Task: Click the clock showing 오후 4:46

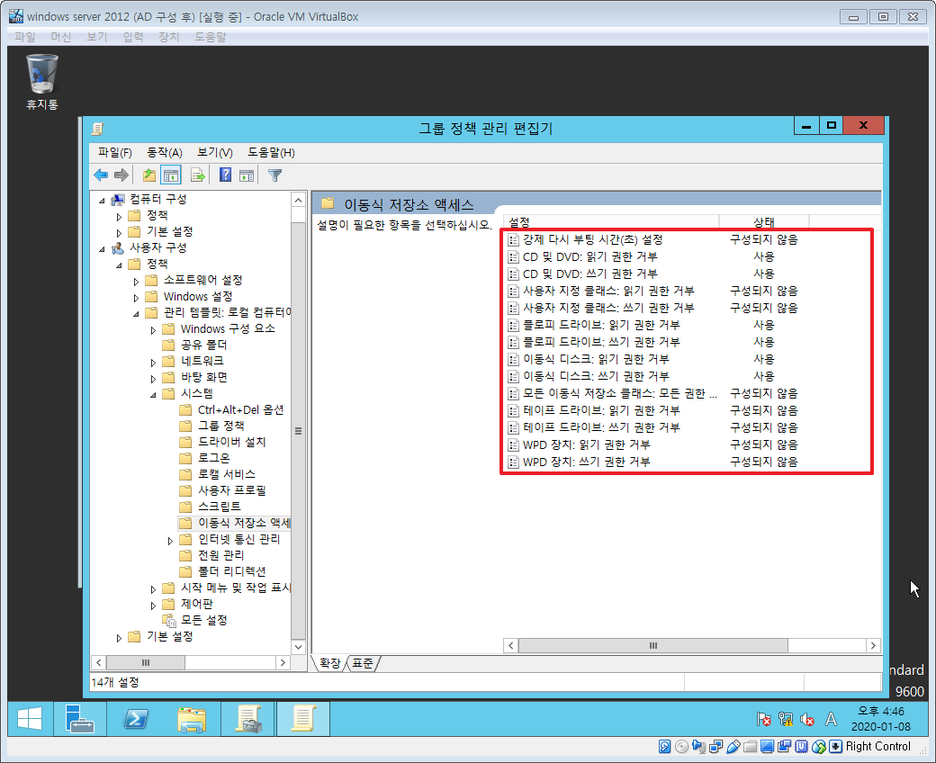Action: [x=880, y=712]
